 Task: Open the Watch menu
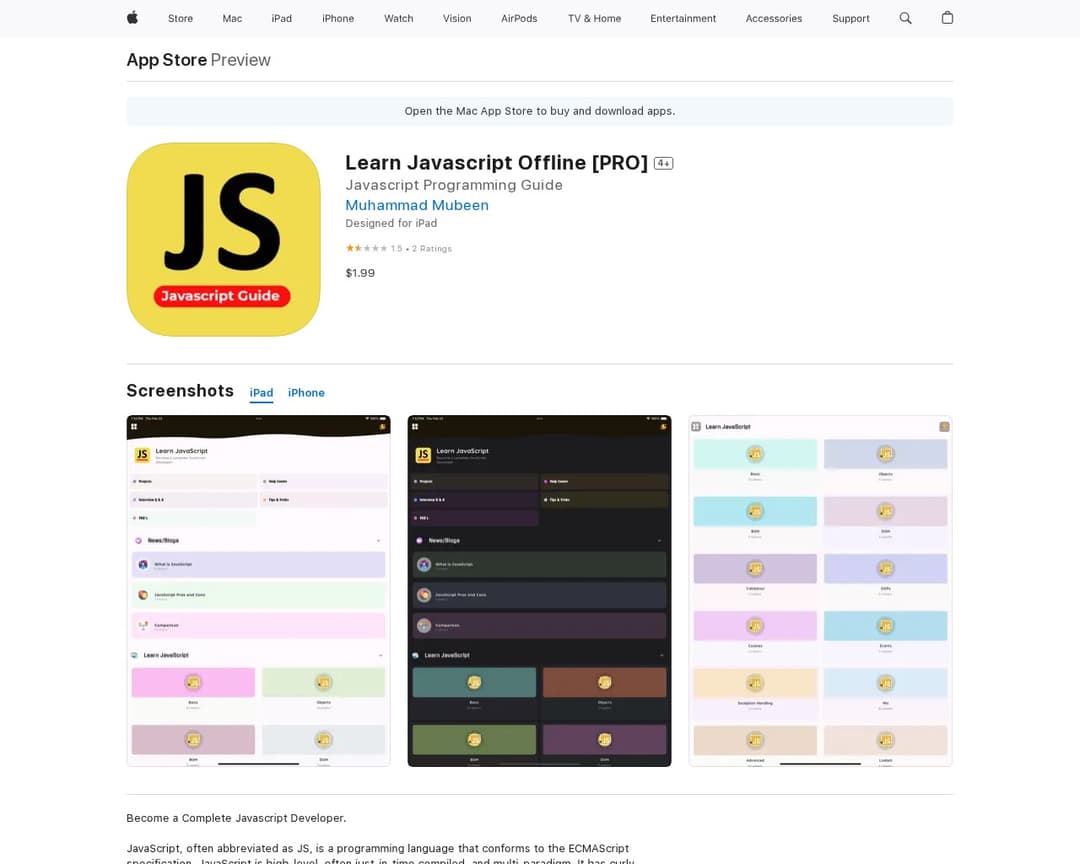[x=399, y=19]
